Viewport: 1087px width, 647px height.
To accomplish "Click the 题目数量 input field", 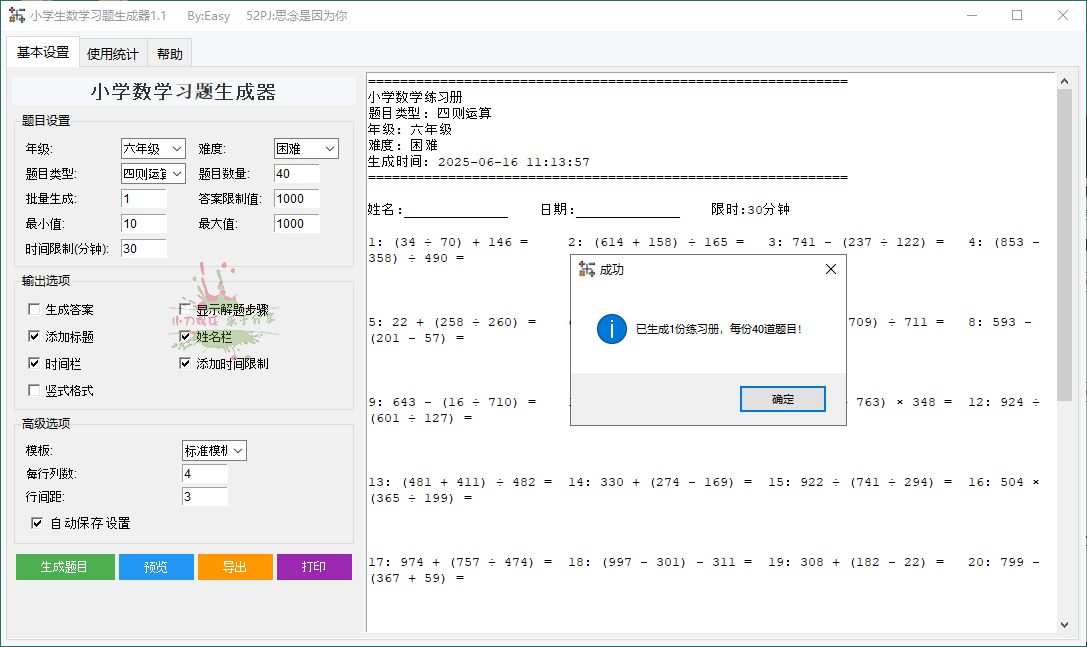I will coord(296,174).
